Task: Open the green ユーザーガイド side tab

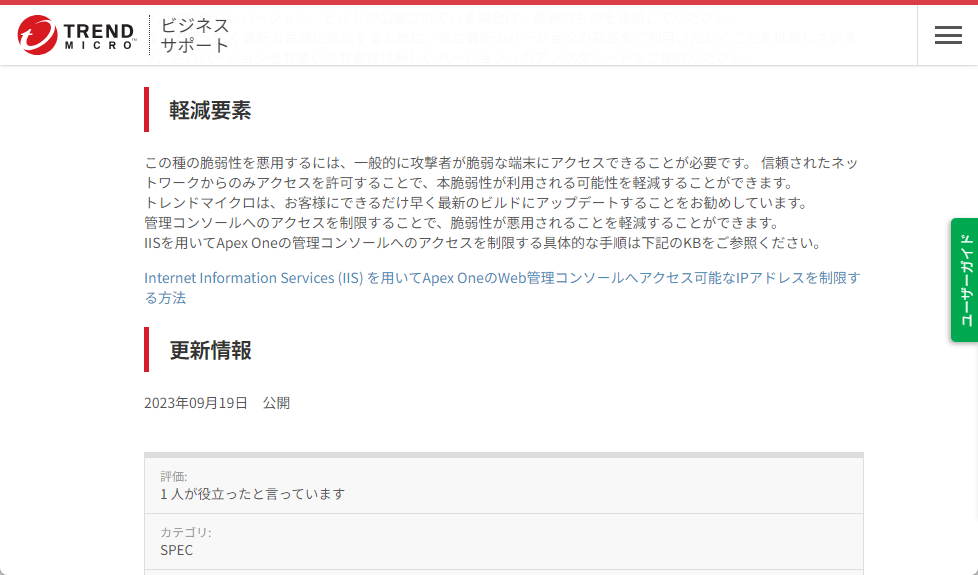Action: tap(964, 280)
